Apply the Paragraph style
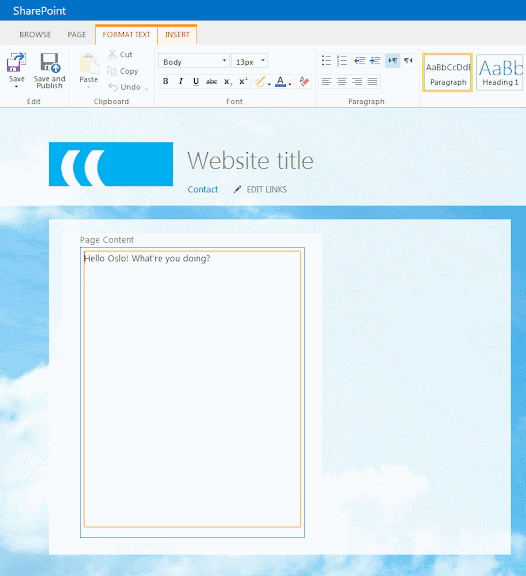The width and height of the screenshot is (526, 576). (447, 72)
